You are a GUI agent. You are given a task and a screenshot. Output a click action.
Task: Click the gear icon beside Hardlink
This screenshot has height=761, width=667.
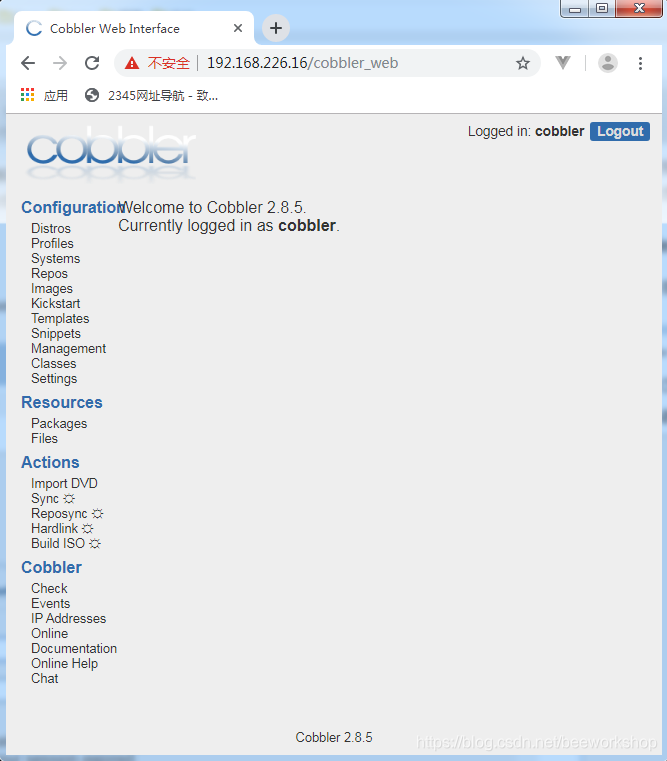[x=87, y=529]
